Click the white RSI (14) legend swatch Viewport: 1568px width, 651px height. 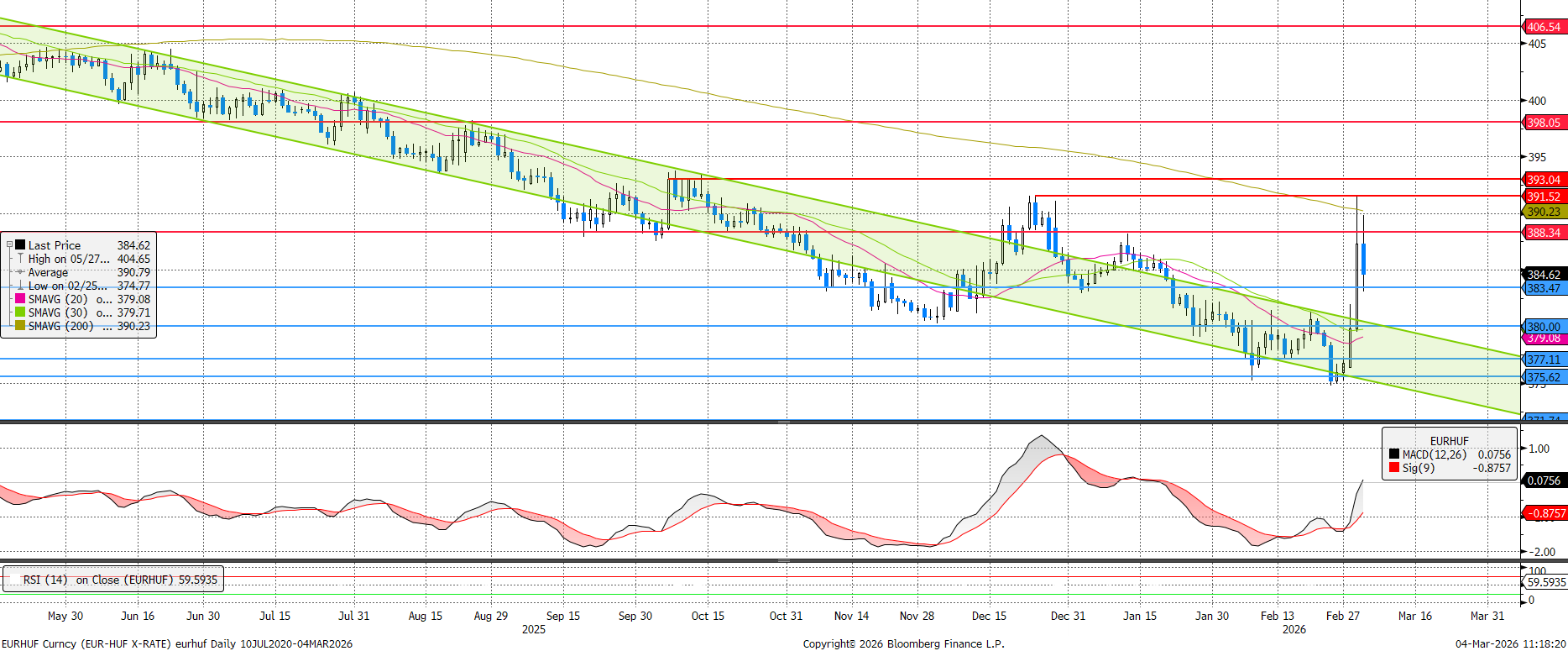click(x=13, y=580)
